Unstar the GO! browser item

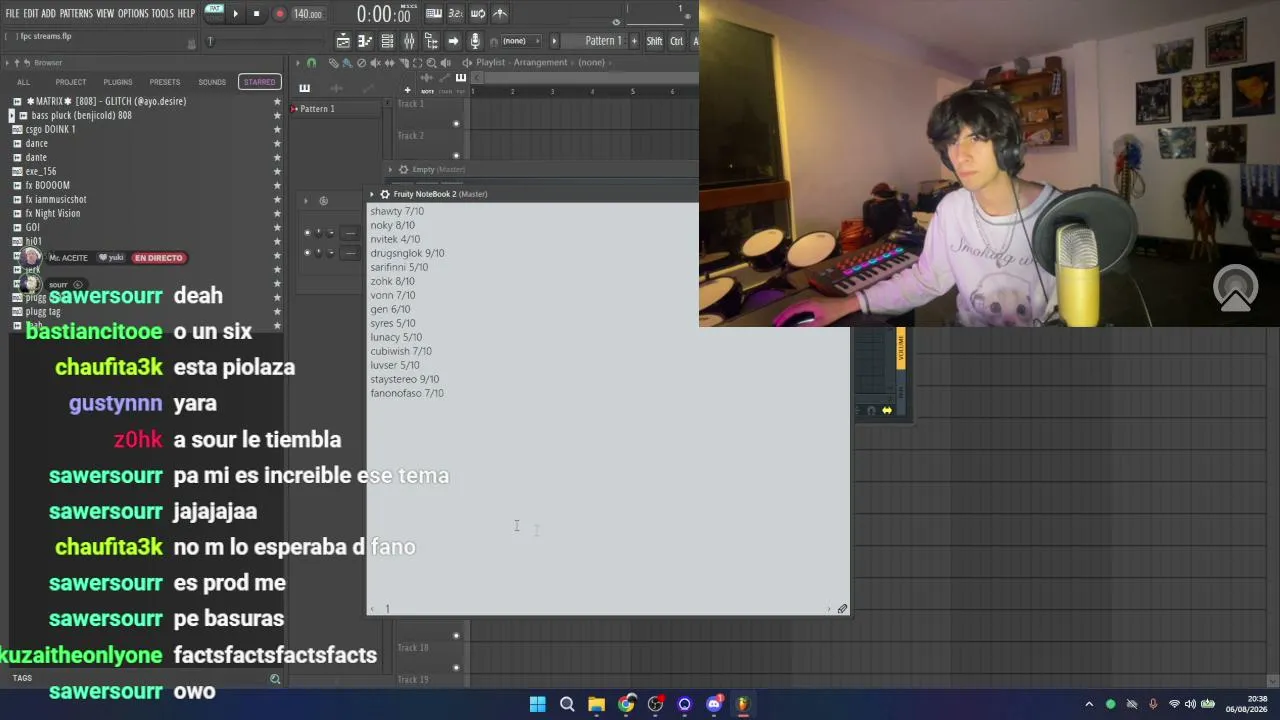(277, 227)
